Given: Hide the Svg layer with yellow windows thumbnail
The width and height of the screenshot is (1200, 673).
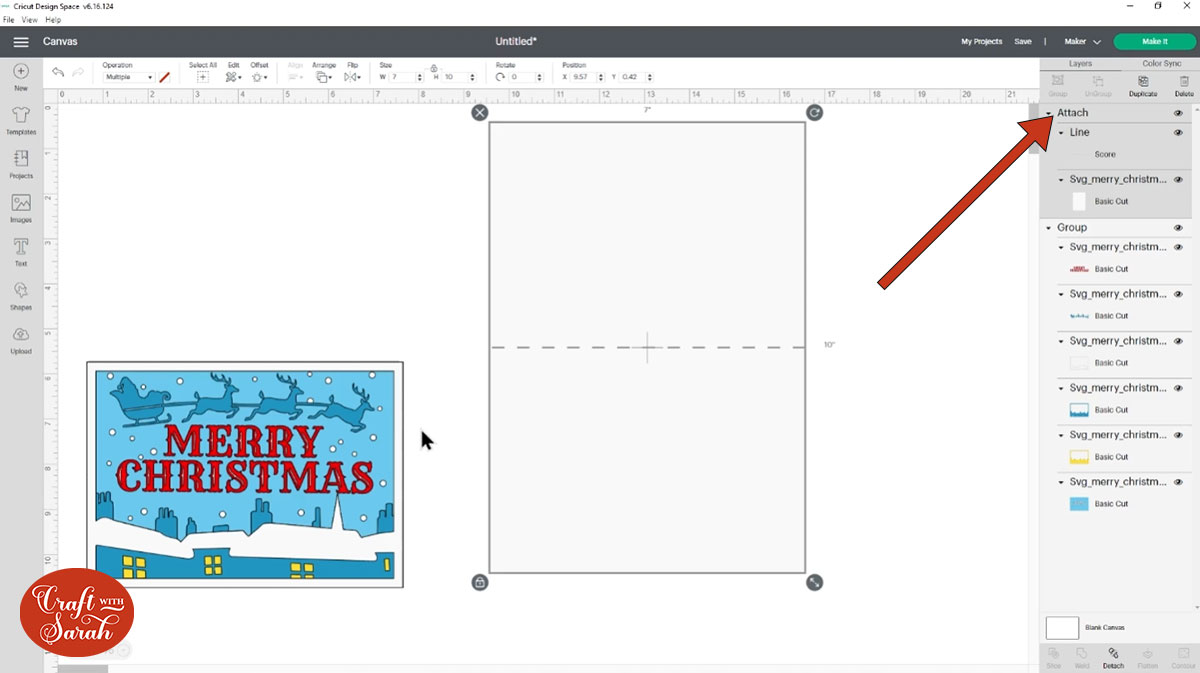Looking at the screenshot, I should point(1178,434).
